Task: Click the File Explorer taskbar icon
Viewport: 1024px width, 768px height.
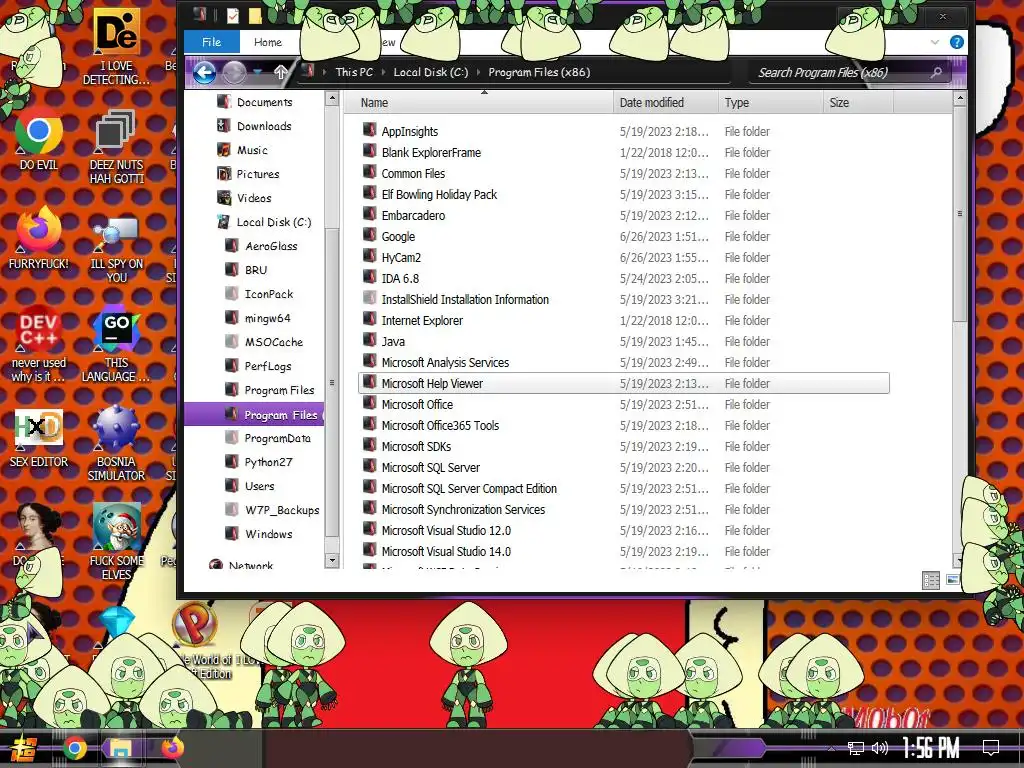Action: click(x=121, y=748)
